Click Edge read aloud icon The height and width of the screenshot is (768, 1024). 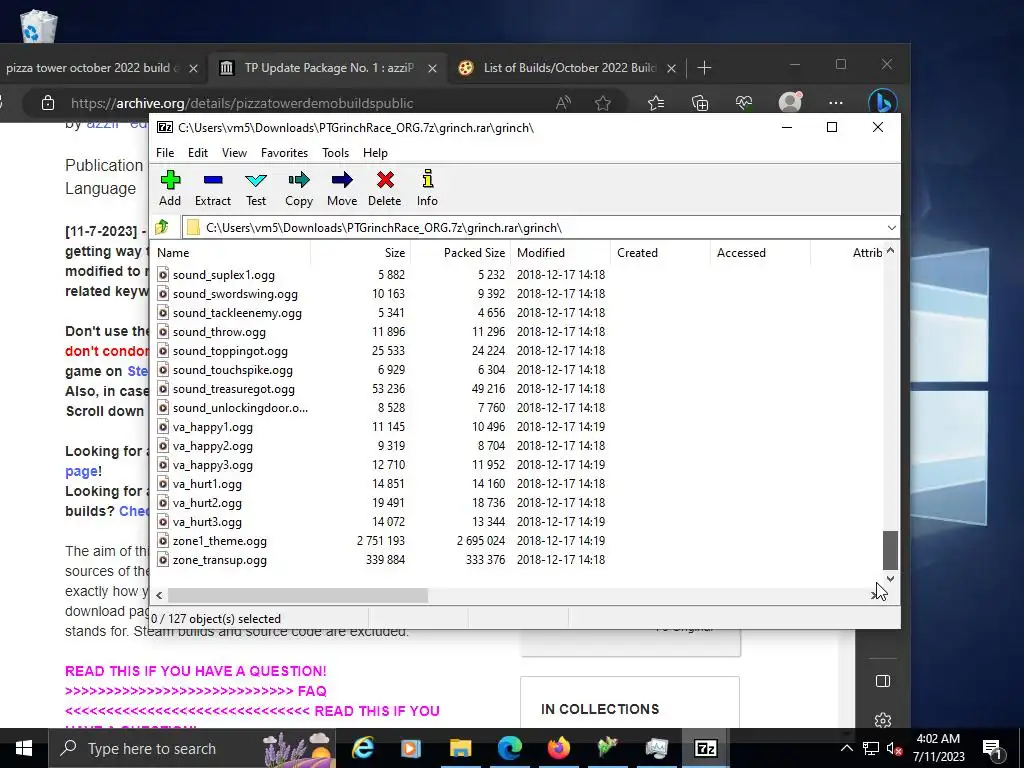pos(563,103)
